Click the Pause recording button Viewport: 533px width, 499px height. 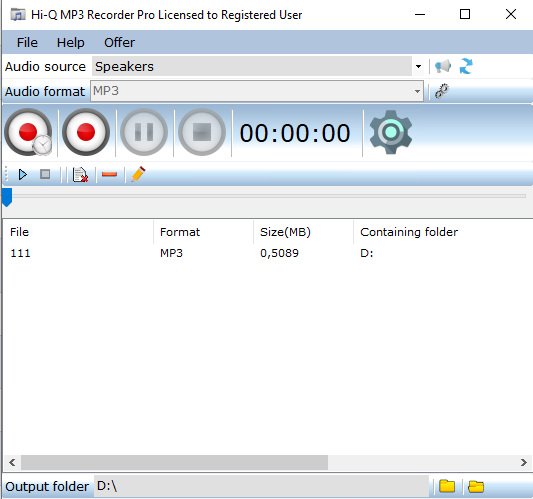tap(144, 132)
